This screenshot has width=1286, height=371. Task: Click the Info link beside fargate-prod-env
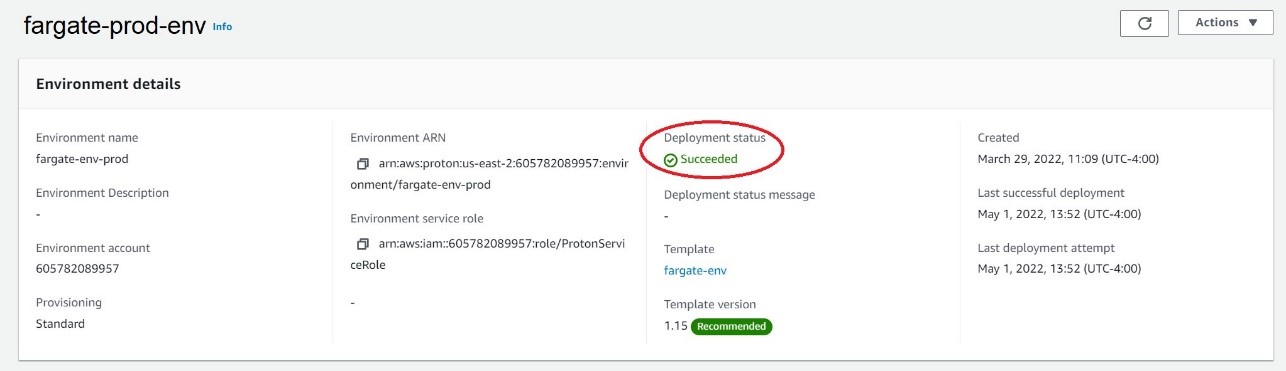coord(222,27)
